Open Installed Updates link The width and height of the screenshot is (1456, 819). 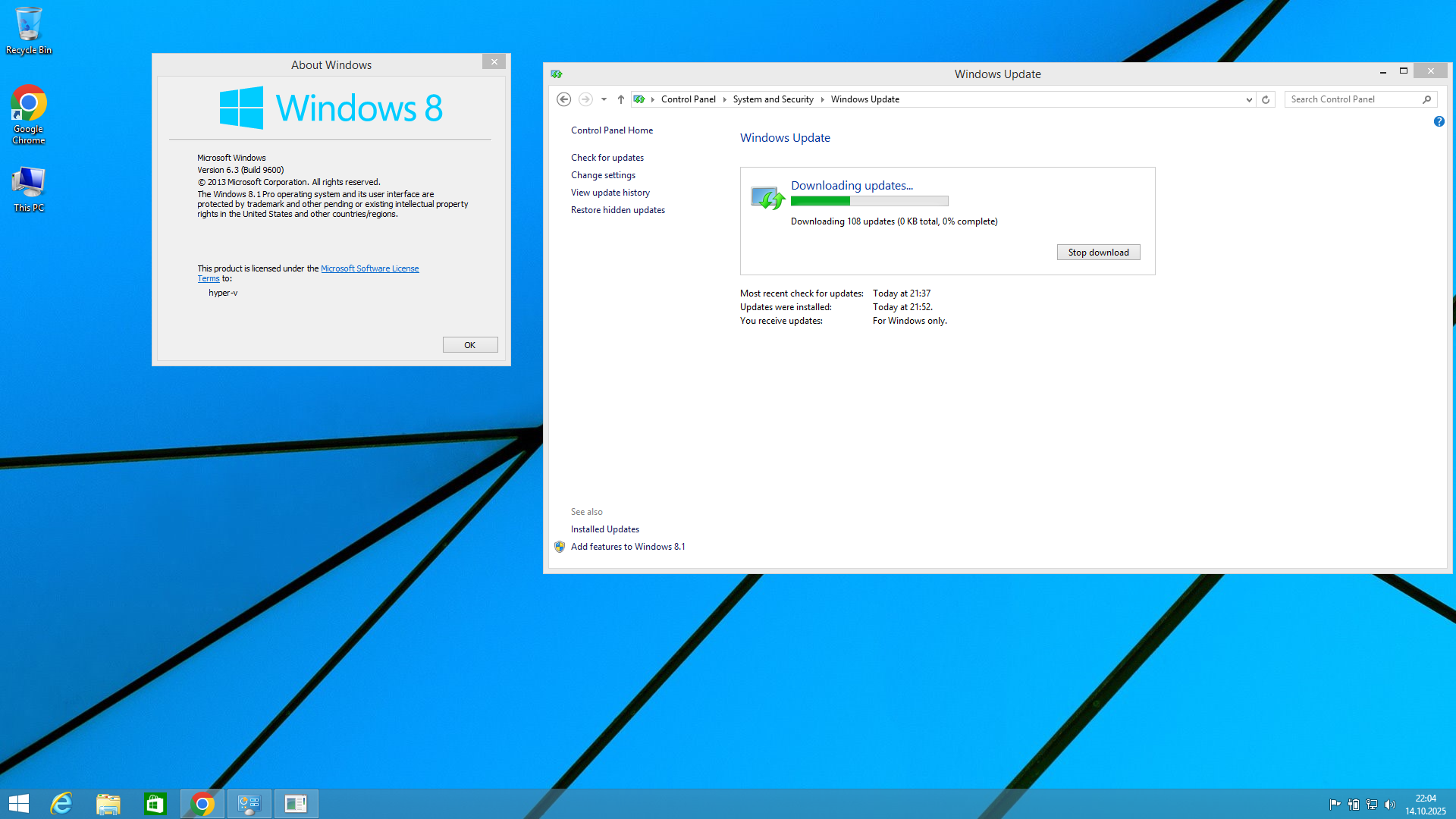coord(605,529)
